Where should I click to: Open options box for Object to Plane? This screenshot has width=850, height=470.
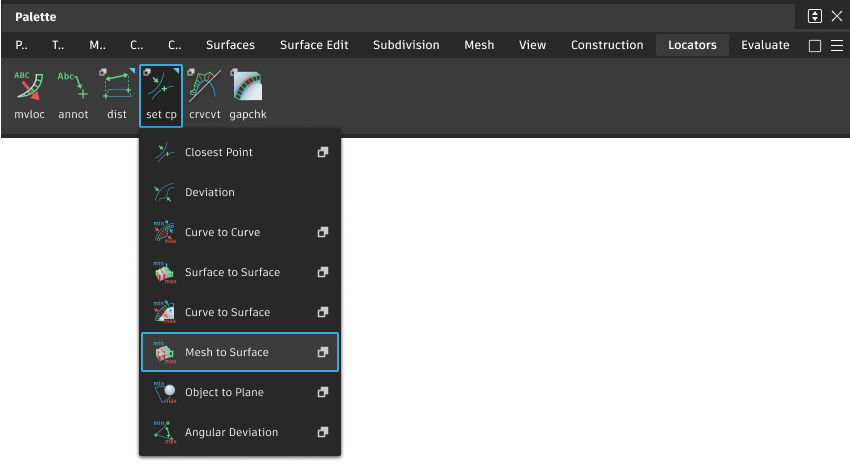[323, 393]
